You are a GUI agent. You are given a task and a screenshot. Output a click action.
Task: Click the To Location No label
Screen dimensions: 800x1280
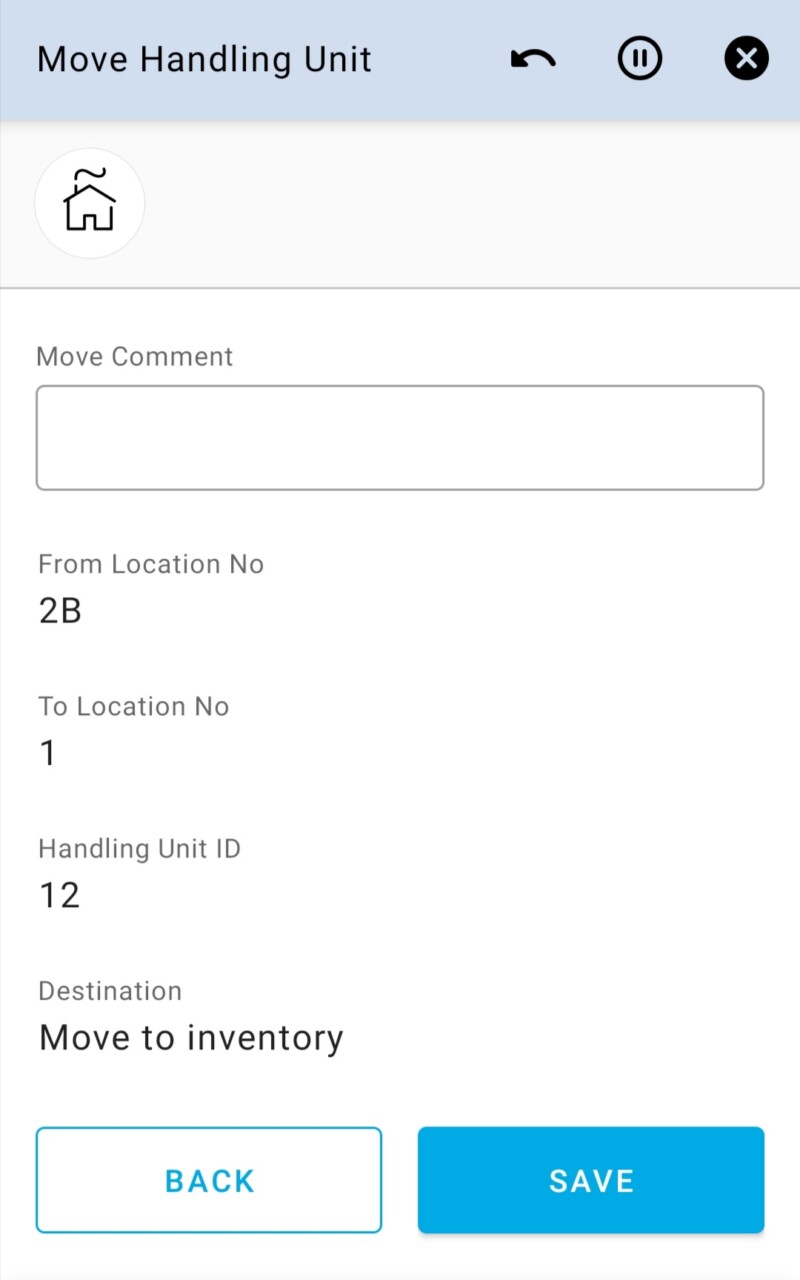click(134, 707)
